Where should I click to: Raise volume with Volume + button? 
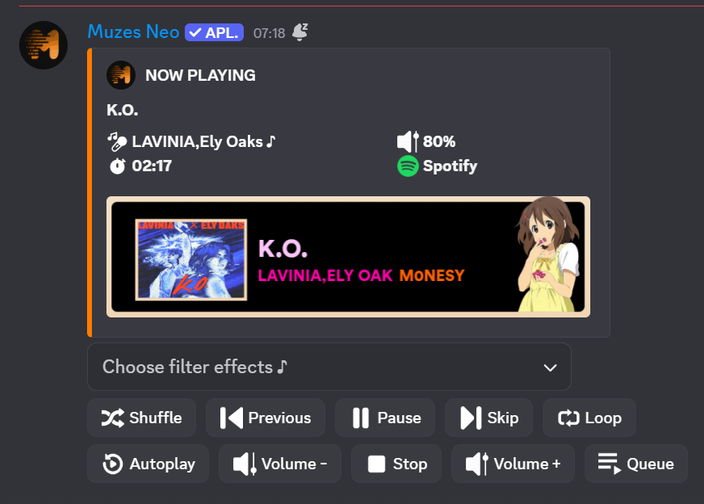coord(513,464)
